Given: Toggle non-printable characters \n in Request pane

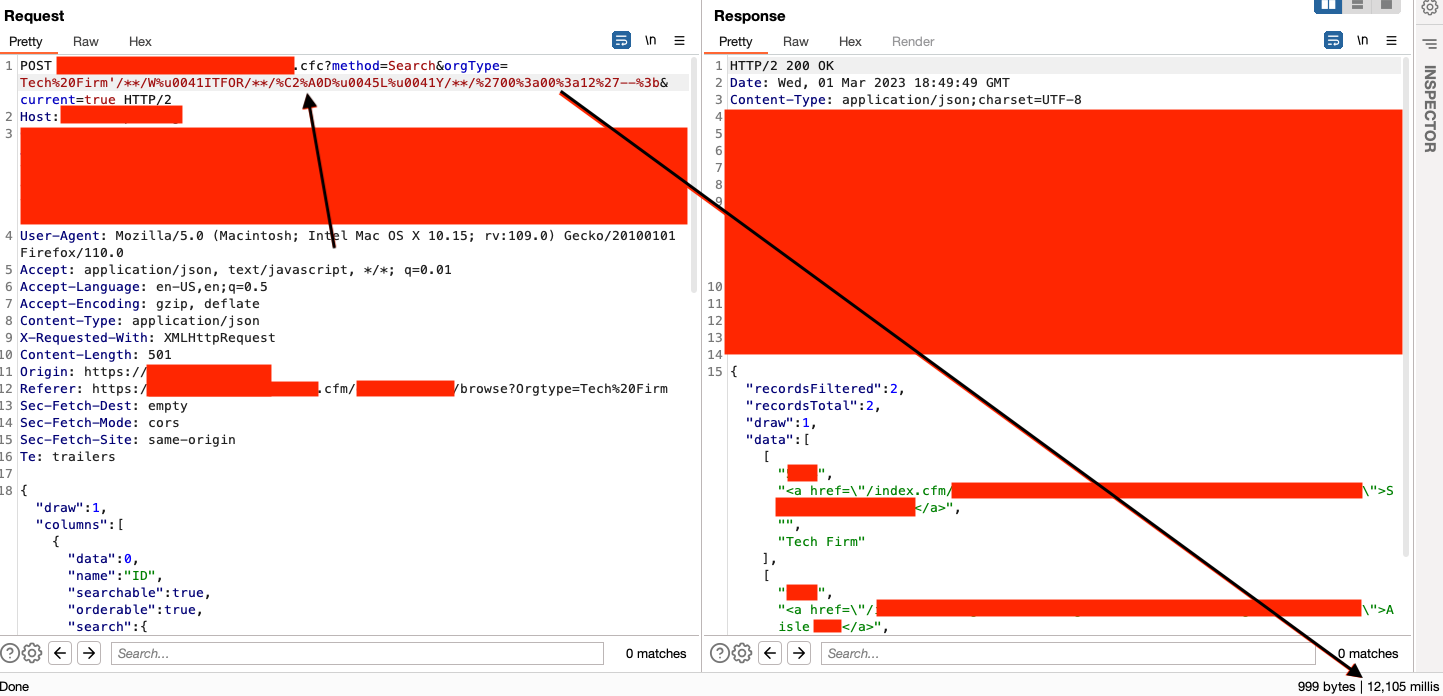Looking at the screenshot, I should 650,41.
